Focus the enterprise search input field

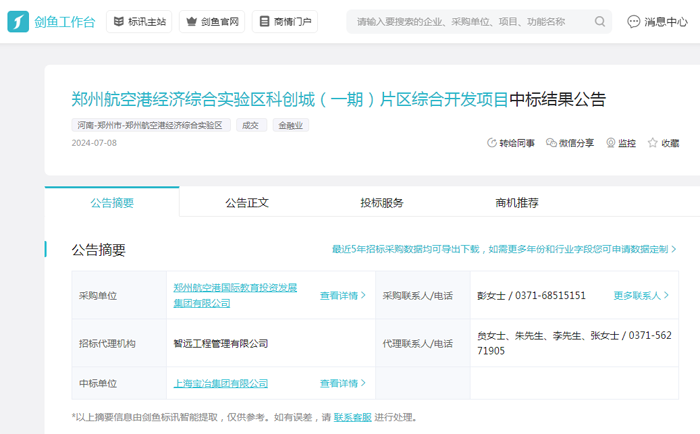pyautogui.click(x=470, y=21)
